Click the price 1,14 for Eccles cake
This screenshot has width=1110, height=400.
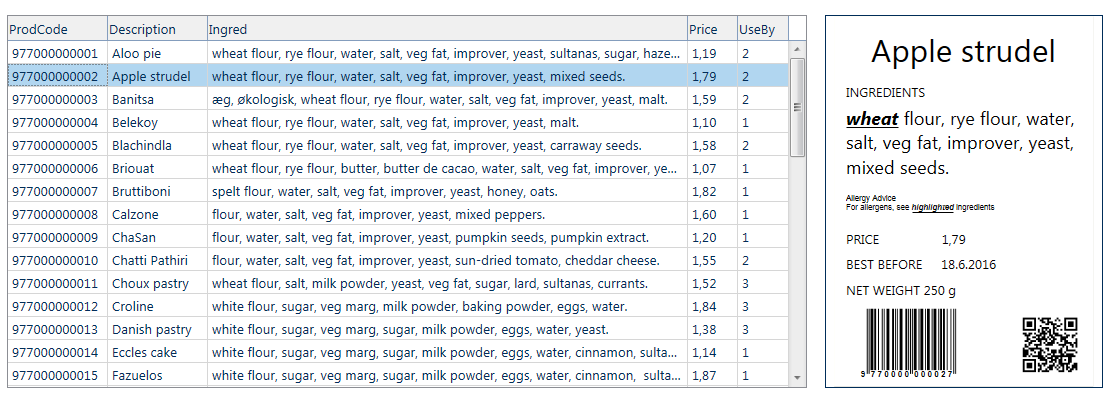pos(704,352)
